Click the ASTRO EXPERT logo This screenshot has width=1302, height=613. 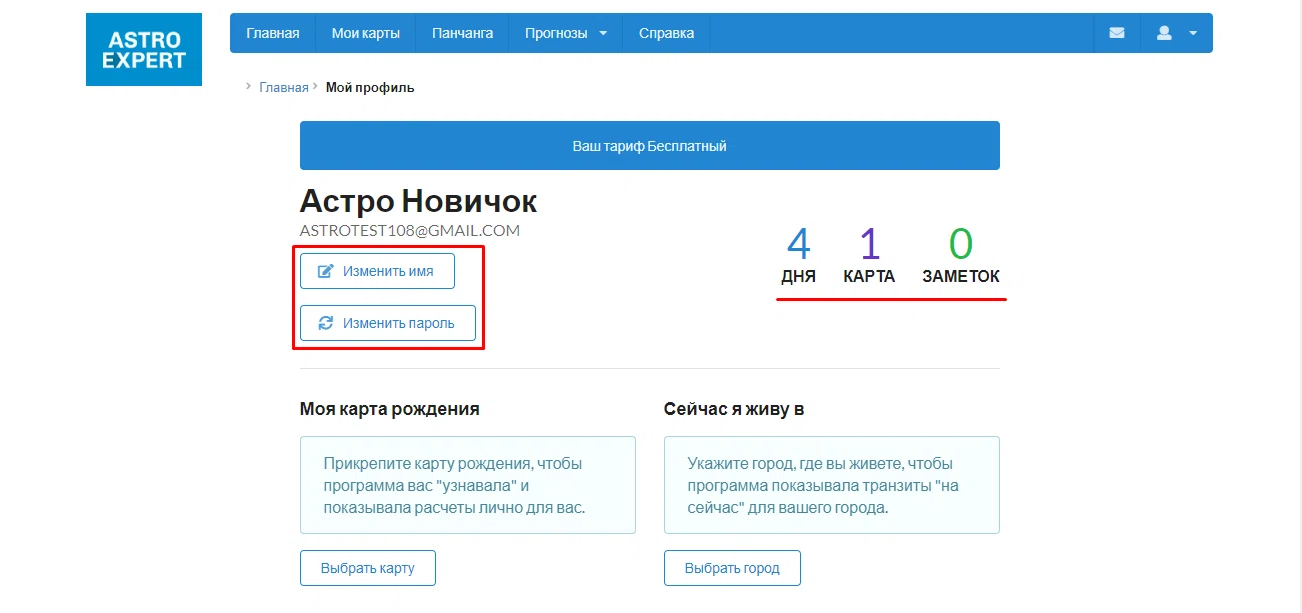[144, 49]
